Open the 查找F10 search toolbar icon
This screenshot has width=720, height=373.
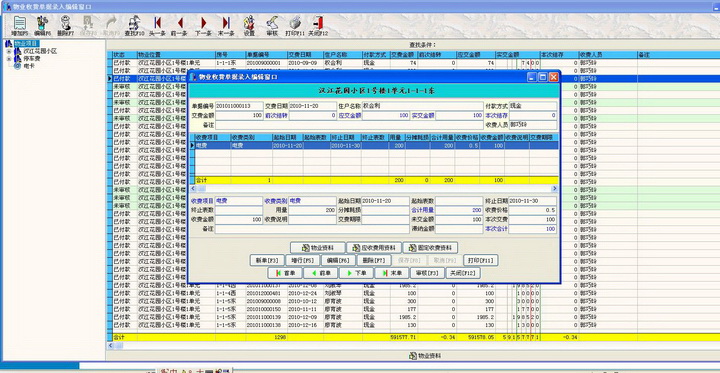pos(135,26)
